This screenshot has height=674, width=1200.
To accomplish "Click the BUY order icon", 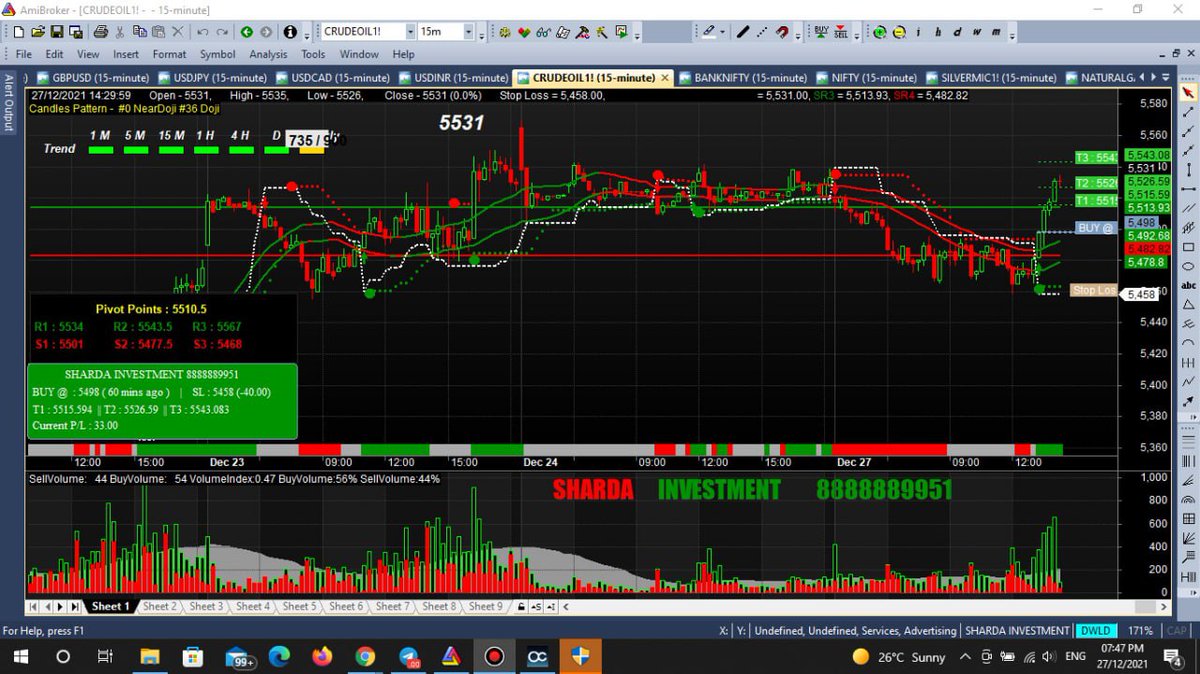I will (x=822, y=32).
